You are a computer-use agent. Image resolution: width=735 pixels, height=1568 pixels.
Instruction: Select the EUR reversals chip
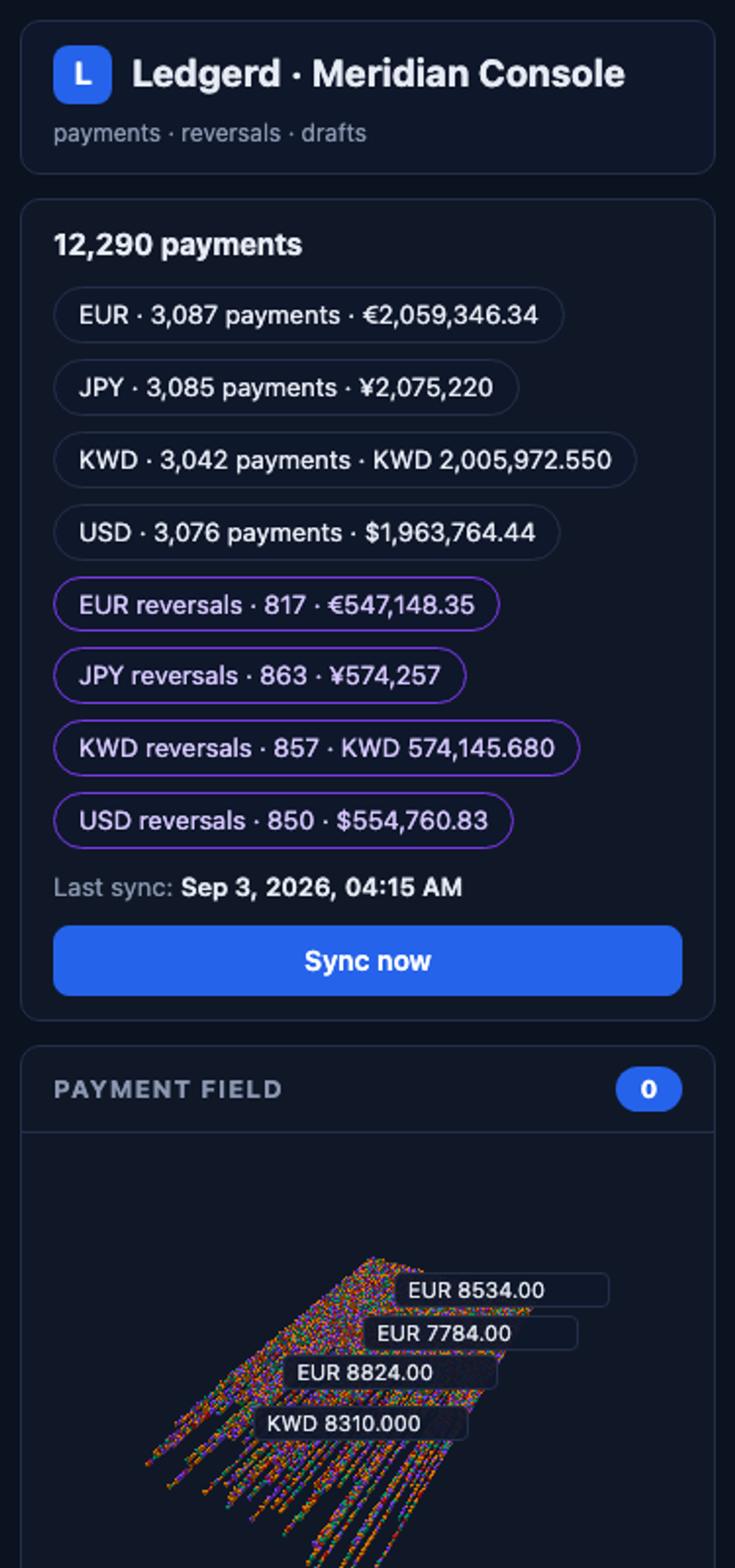click(x=277, y=605)
